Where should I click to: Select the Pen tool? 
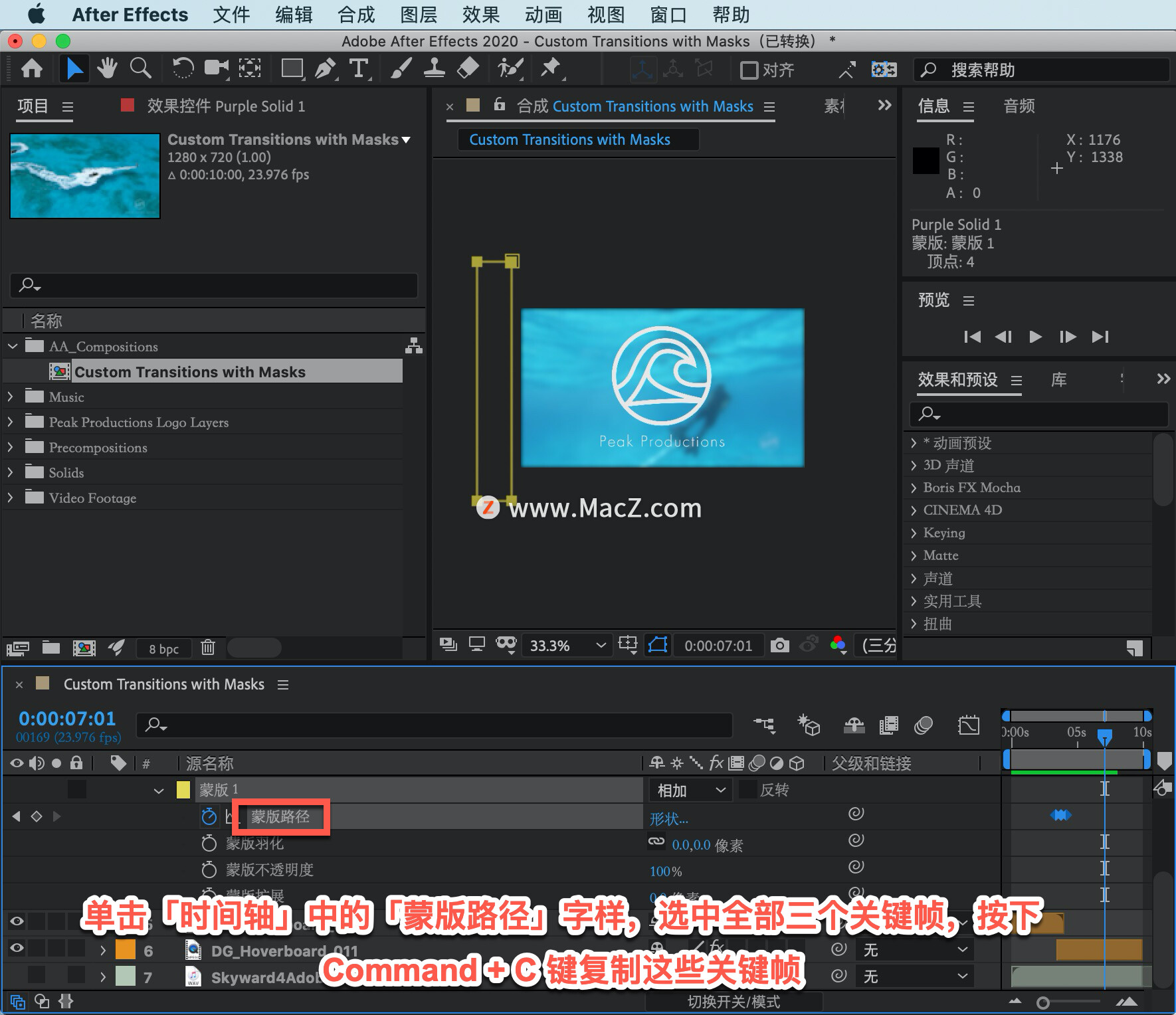[x=325, y=68]
